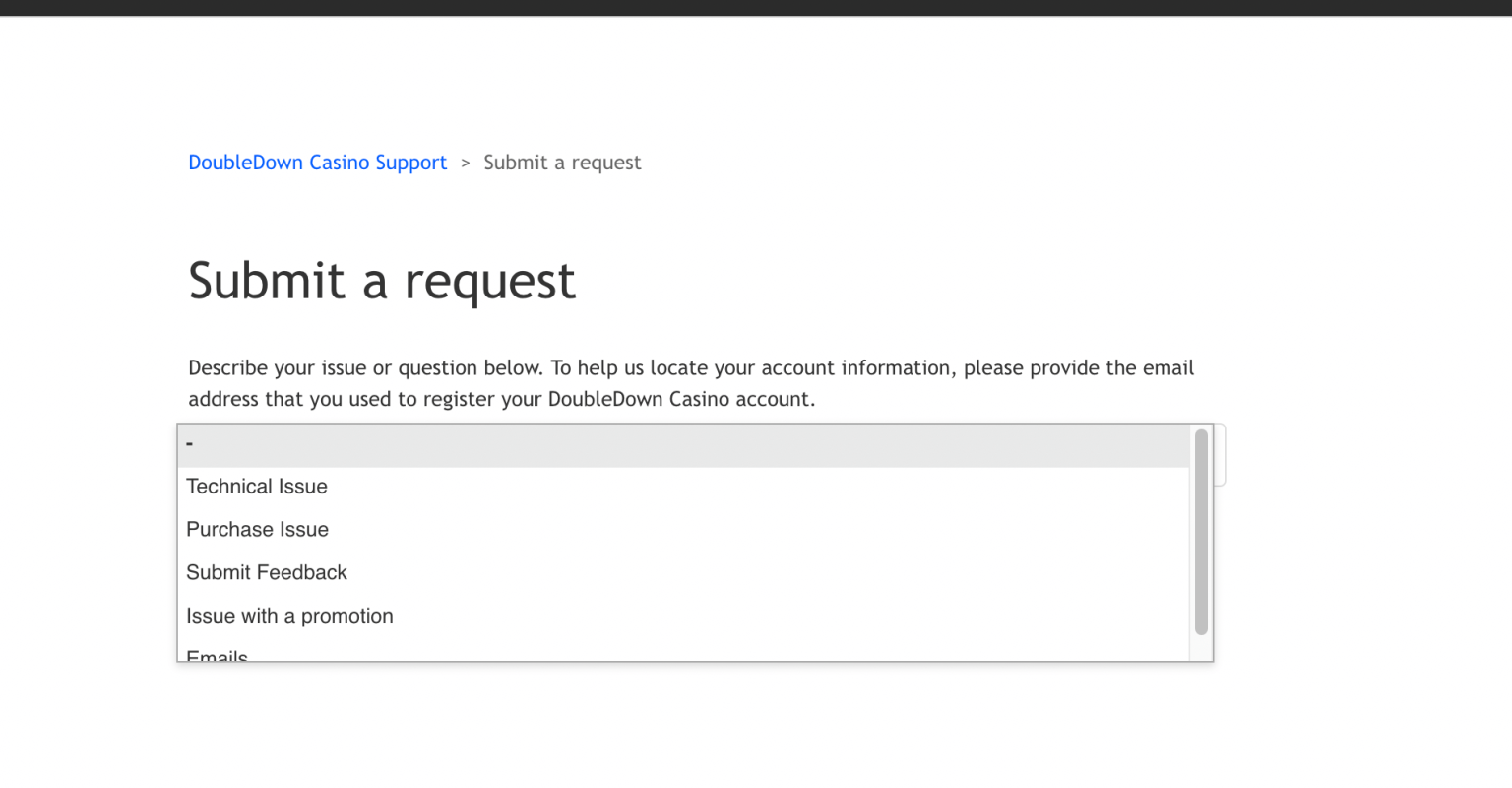This screenshot has height=788, width=1512.
Task: Choose the partially visible 'Emails' option
Action: [x=218, y=655]
